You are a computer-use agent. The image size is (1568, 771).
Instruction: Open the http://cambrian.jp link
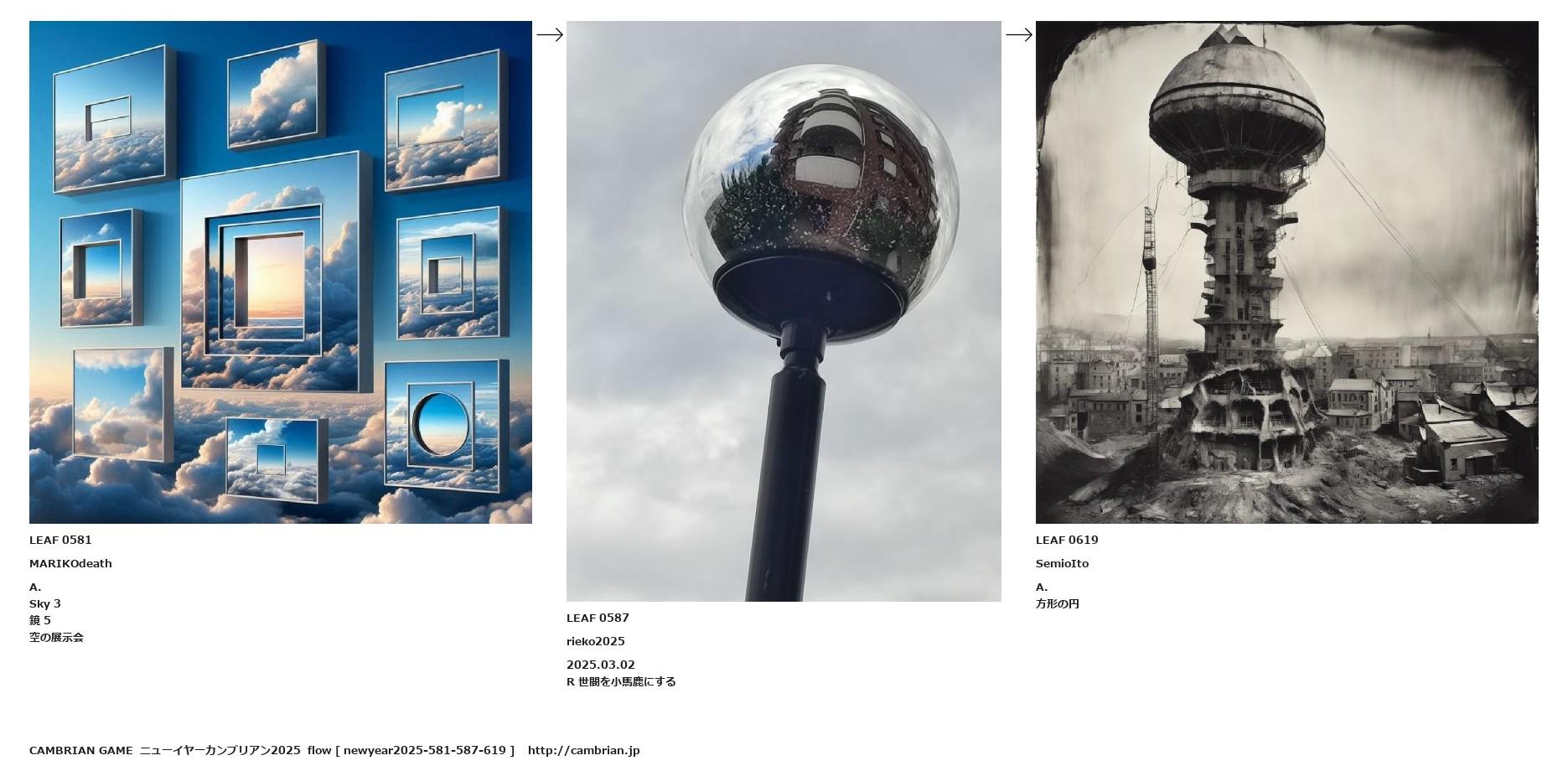click(583, 751)
